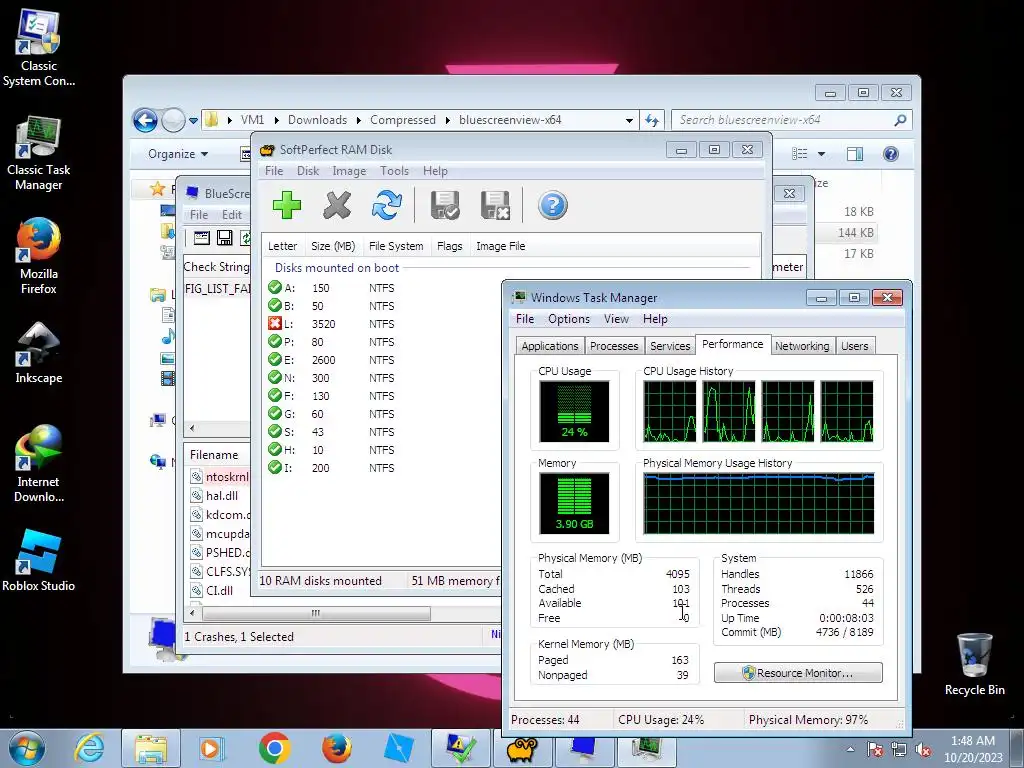Open the Image menu in RAM Disk
Viewport: 1024px width, 768px height.
pyautogui.click(x=349, y=171)
